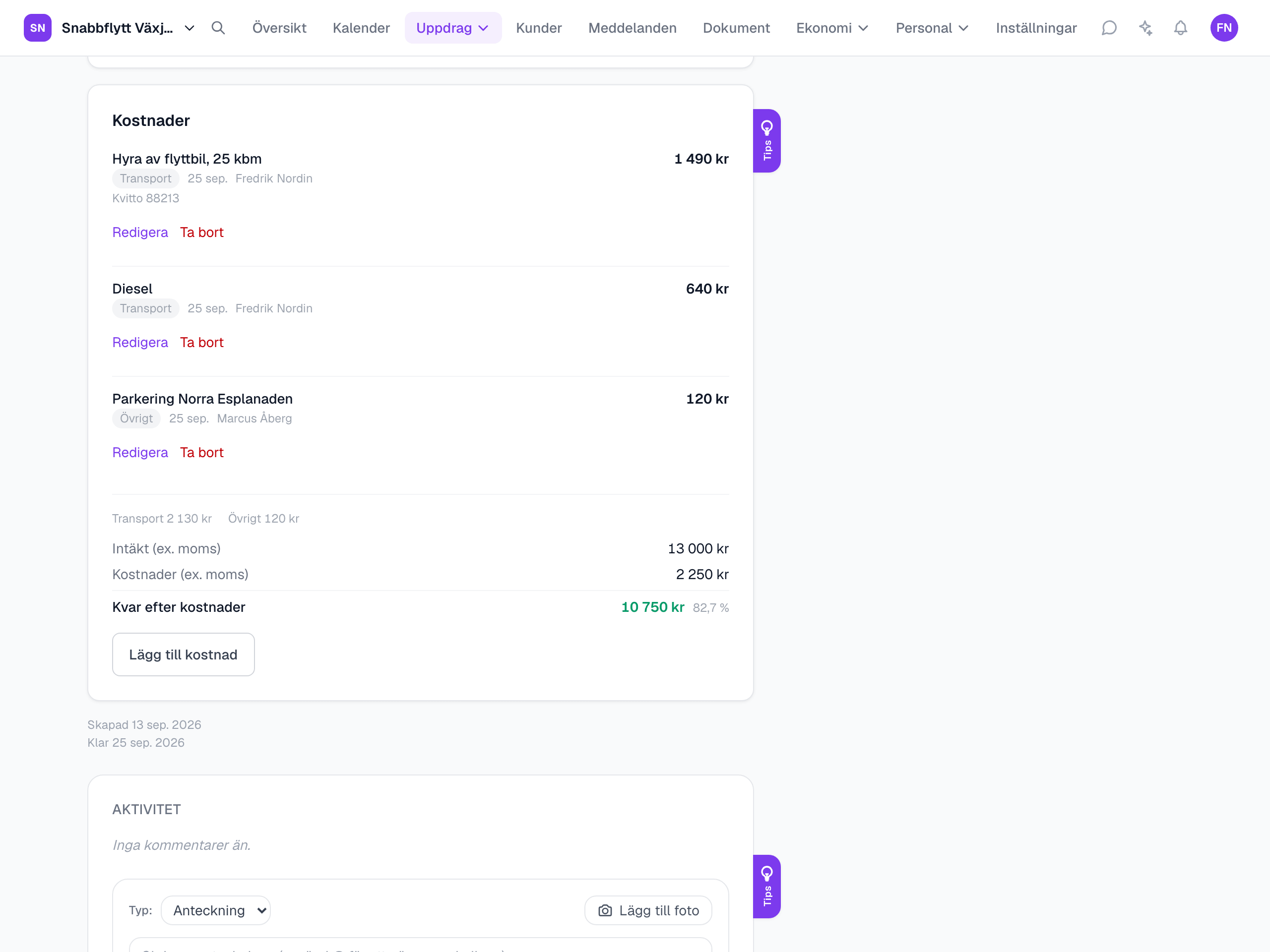The width and height of the screenshot is (1270, 952).
Task: Click the AI sparkle icon
Action: (1145, 28)
